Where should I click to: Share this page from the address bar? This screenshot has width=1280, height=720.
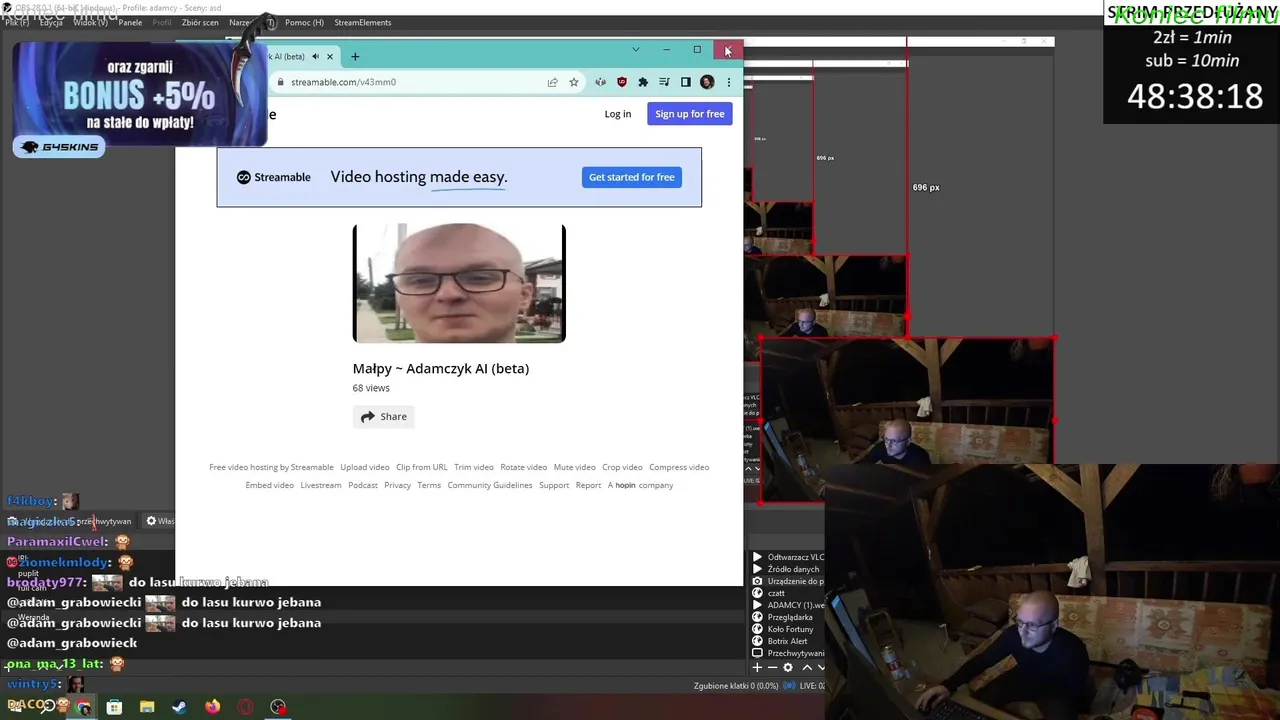552,82
